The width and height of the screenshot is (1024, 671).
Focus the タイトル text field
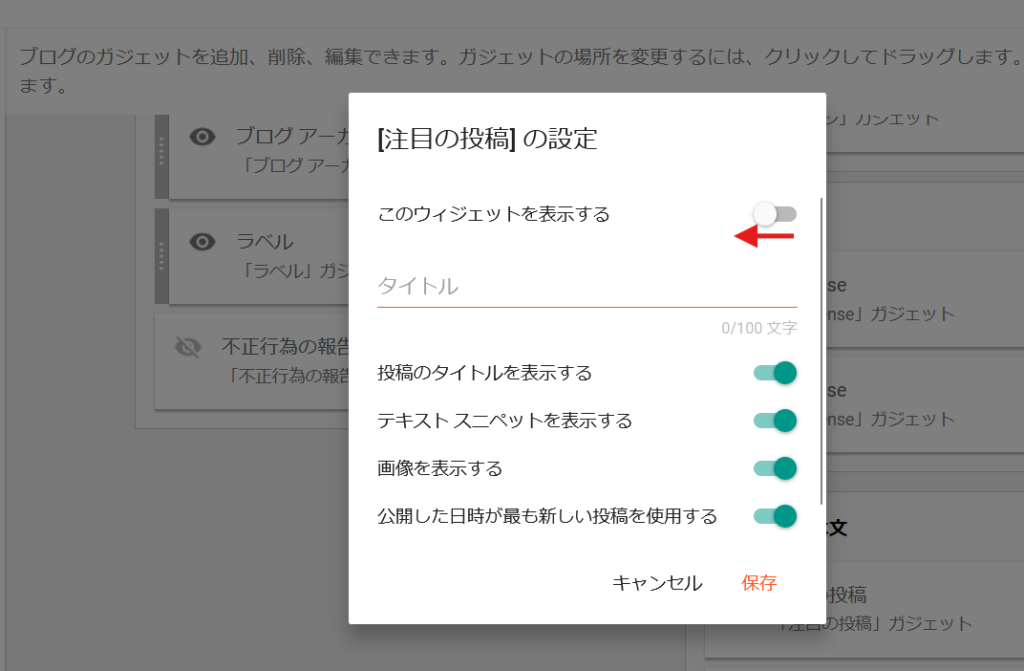pyautogui.click(x=587, y=287)
